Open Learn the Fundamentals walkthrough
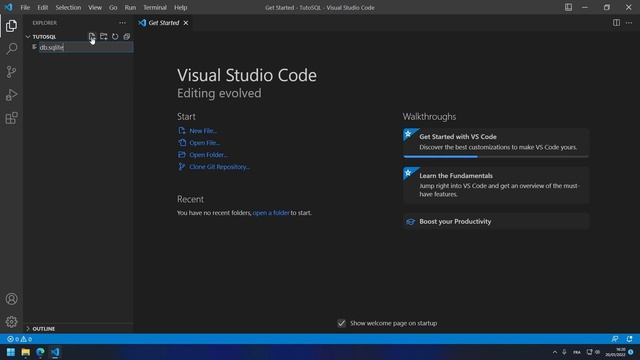Image resolution: width=640 pixels, height=360 pixels. pyautogui.click(x=496, y=185)
